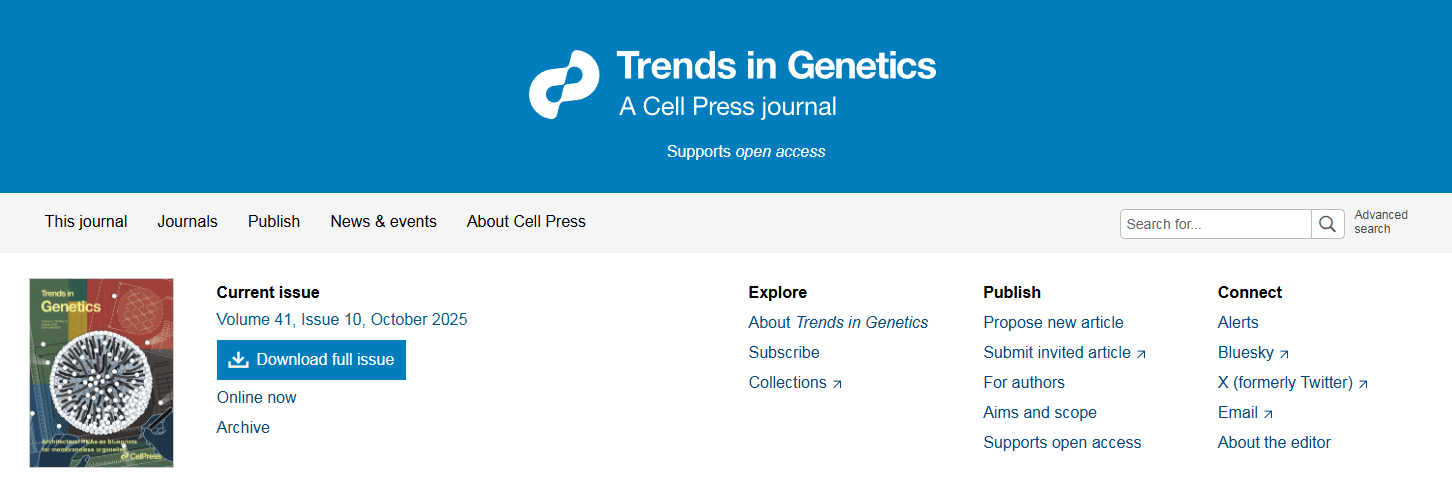Click the download icon on the full issue button

[x=238, y=360]
